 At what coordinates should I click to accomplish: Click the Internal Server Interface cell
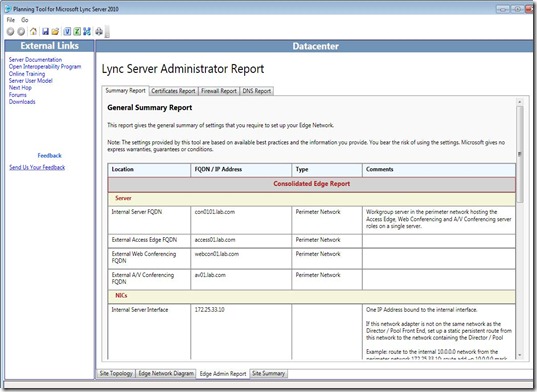pyautogui.click(x=149, y=331)
